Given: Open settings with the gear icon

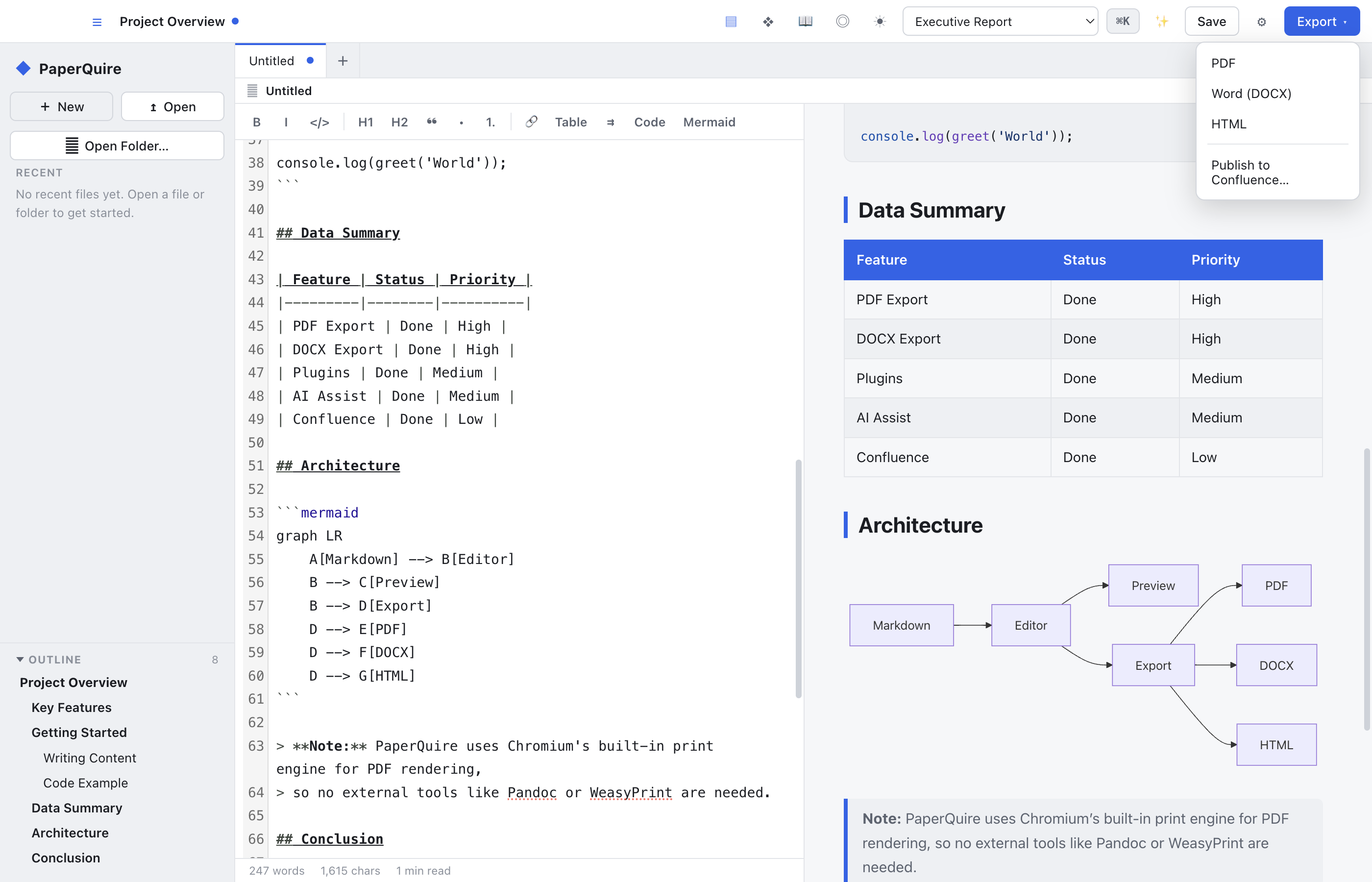Looking at the screenshot, I should [x=1261, y=22].
